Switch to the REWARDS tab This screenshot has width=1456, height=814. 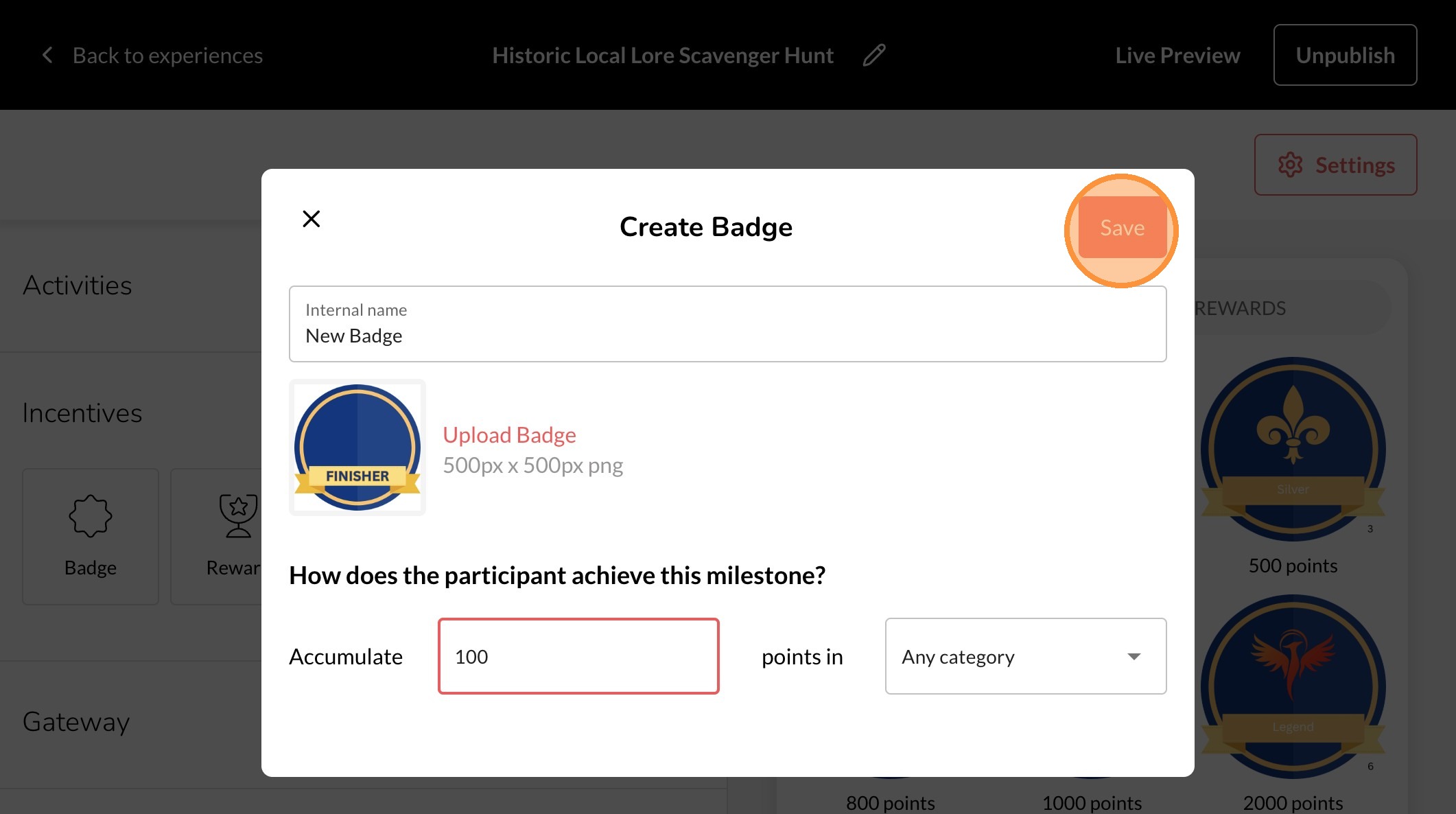[x=1241, y=308]
